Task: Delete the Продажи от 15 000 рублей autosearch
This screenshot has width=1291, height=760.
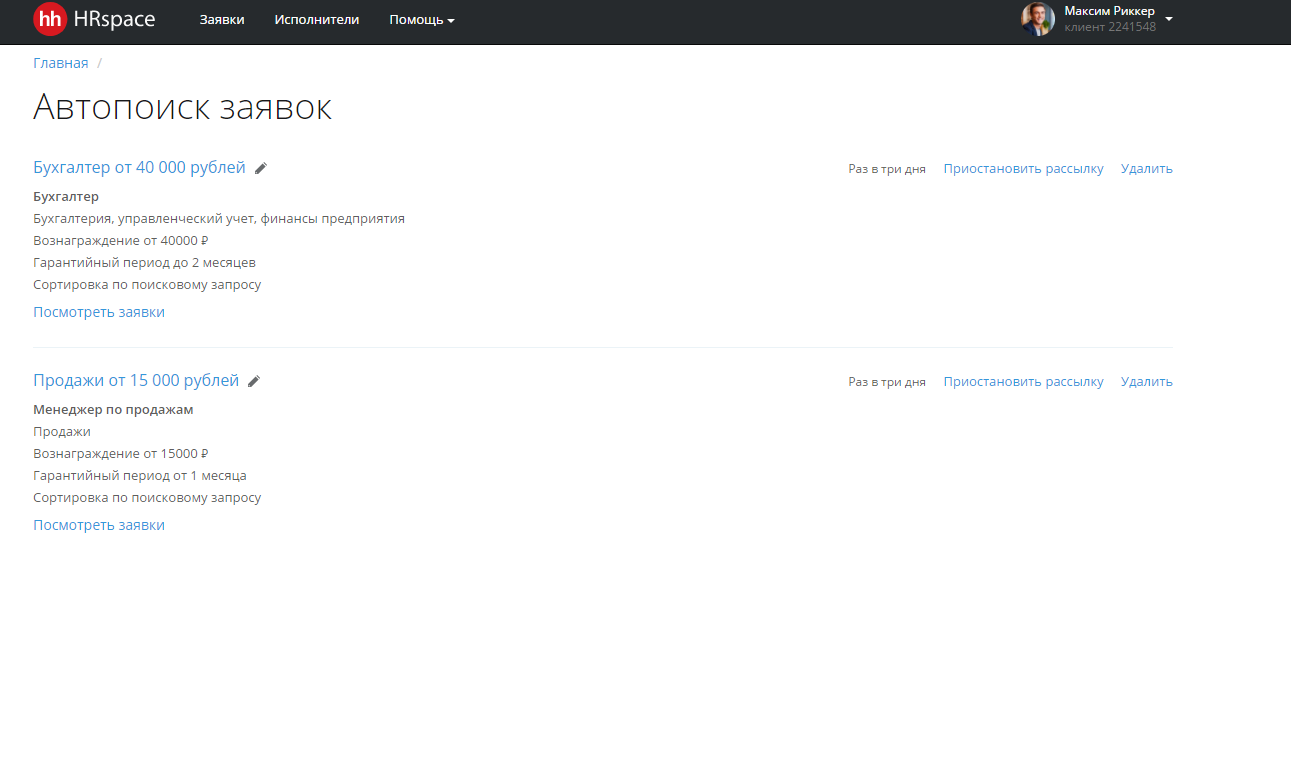Action: (1146, 382)
